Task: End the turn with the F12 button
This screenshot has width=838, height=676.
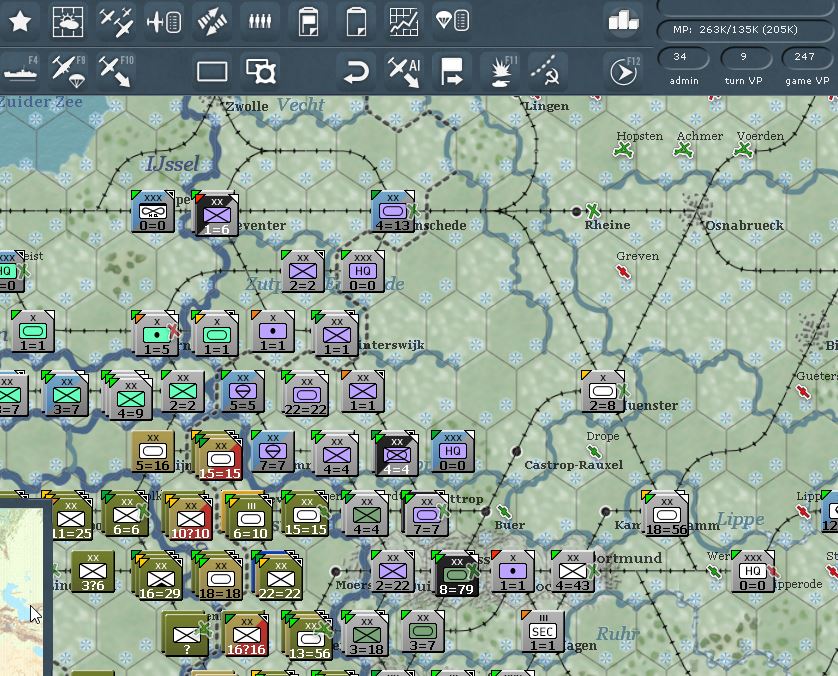Action: [623, 71]
